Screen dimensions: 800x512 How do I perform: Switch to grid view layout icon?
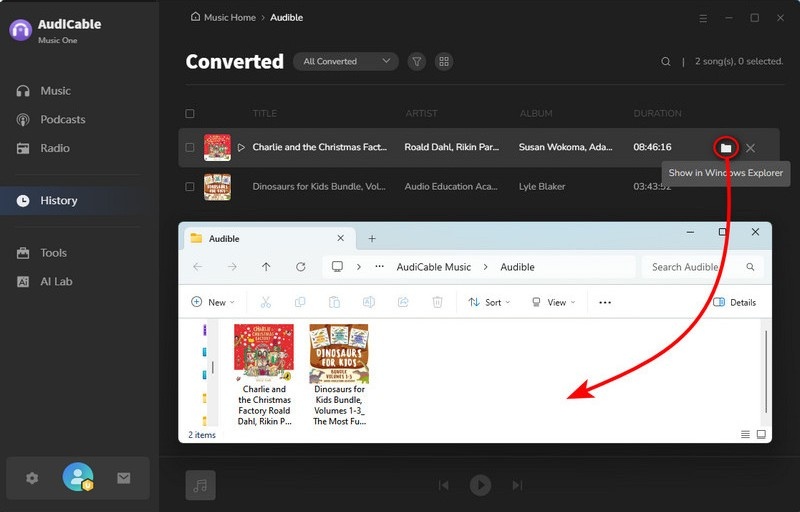[x=444, y=61]
